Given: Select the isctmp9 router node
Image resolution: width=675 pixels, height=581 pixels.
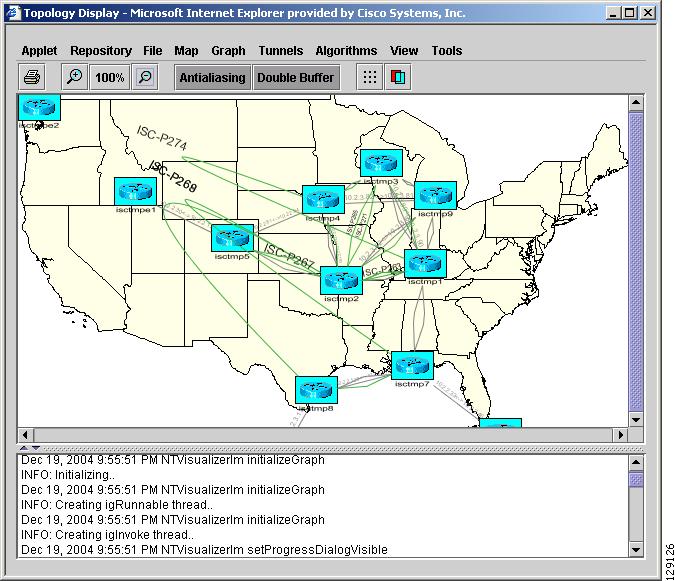Looking at the screenshot, I should [435, 195].
